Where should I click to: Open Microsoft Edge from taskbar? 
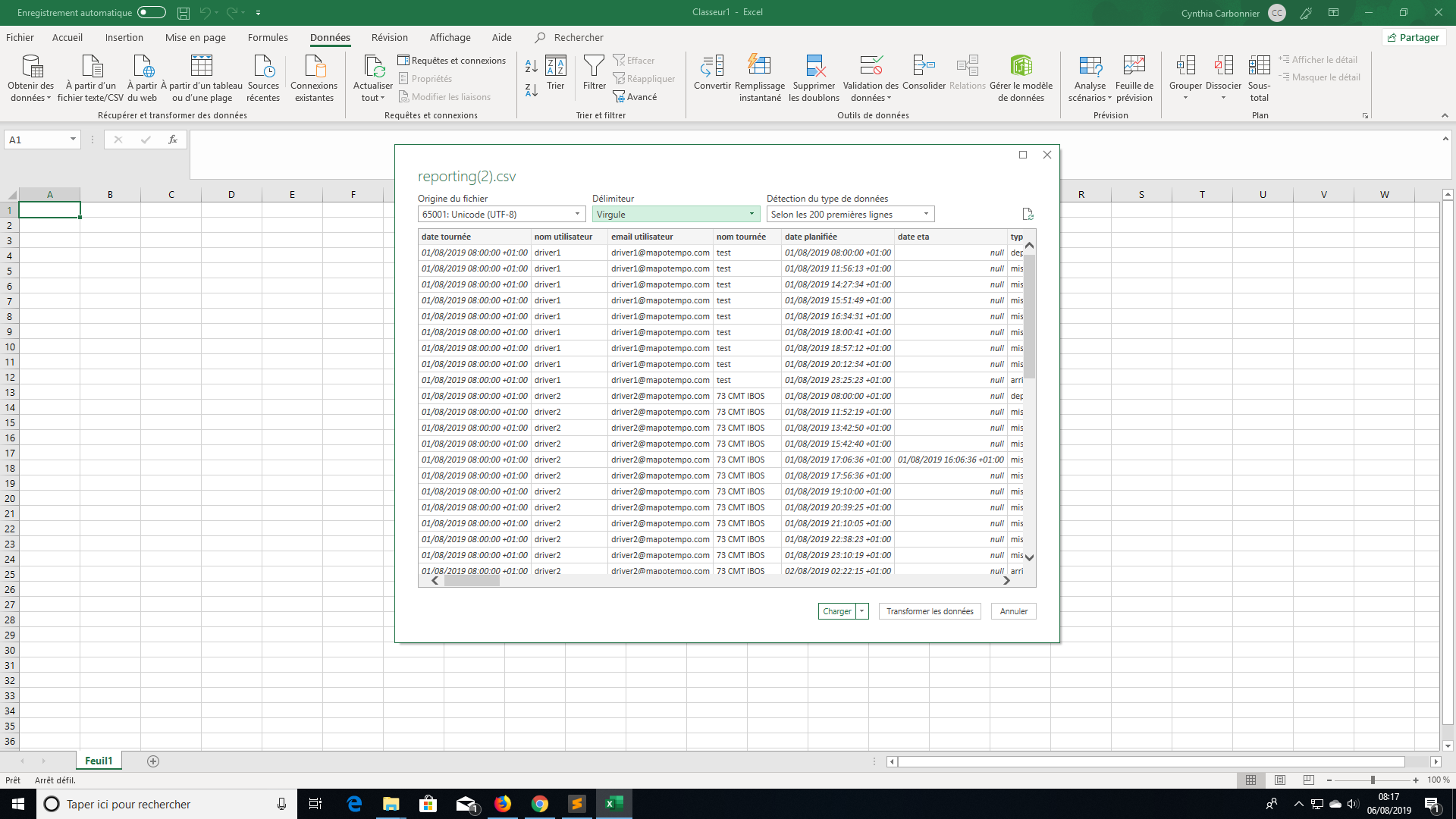(x=354, y=804)
